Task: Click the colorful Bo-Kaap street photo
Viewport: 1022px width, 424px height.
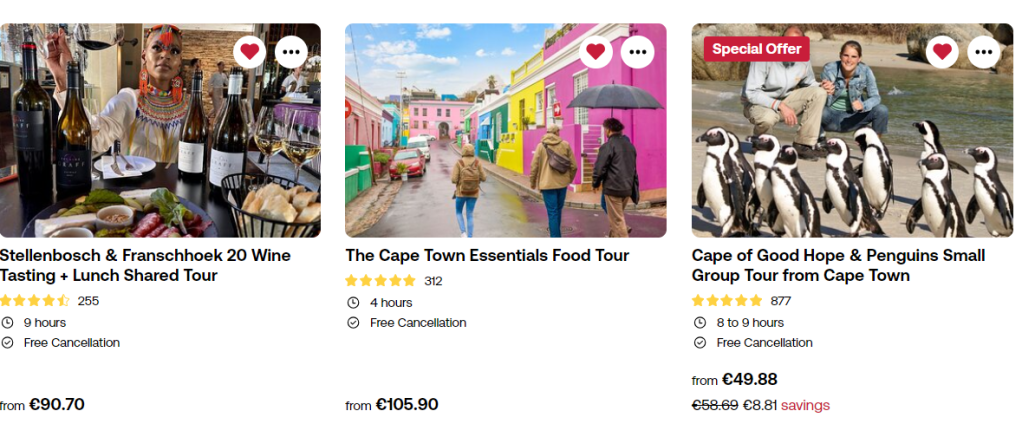Action: tap(505, 140)
